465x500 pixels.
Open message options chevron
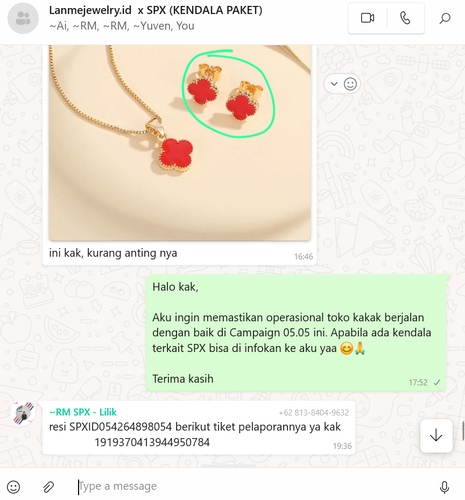pyautogui.click(x=334, y=84)
